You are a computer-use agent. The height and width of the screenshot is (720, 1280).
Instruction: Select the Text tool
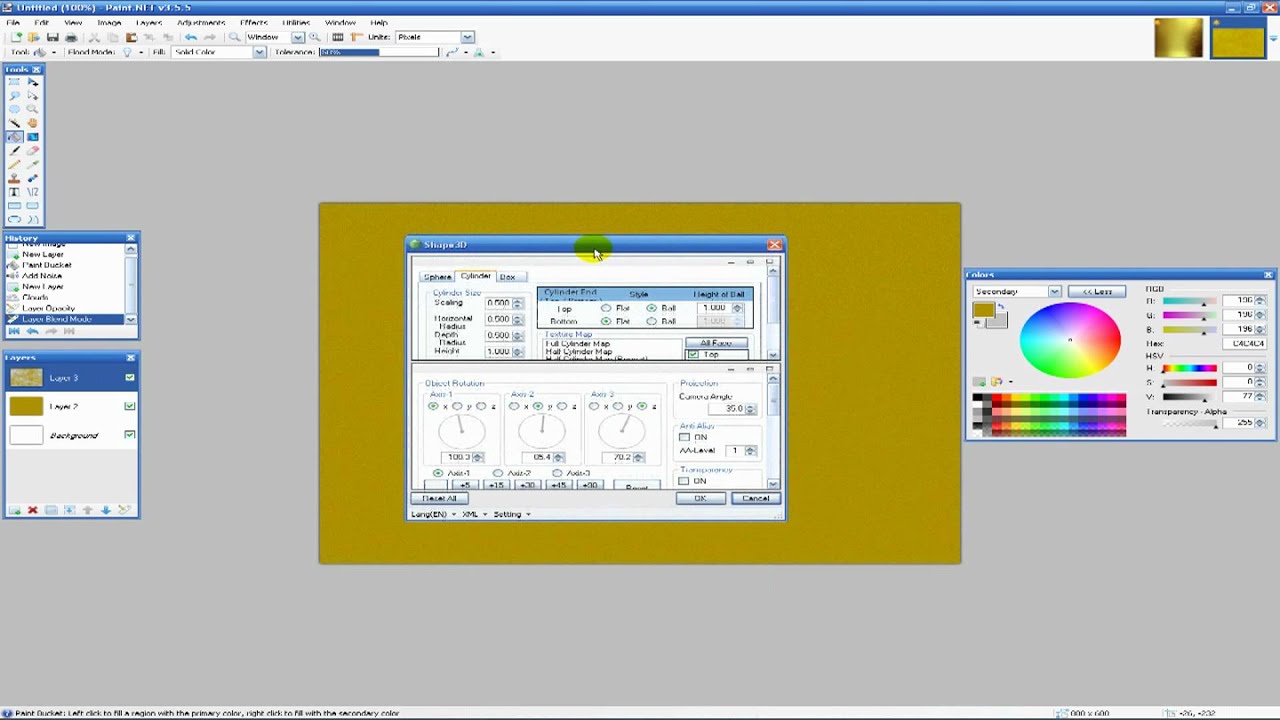tap(14, 191)
